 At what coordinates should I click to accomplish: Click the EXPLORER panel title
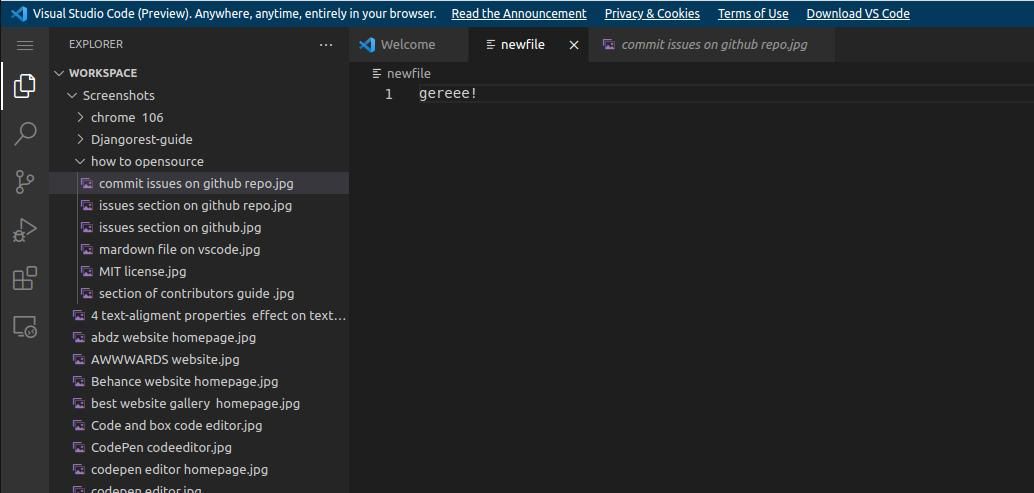point(96,45)
